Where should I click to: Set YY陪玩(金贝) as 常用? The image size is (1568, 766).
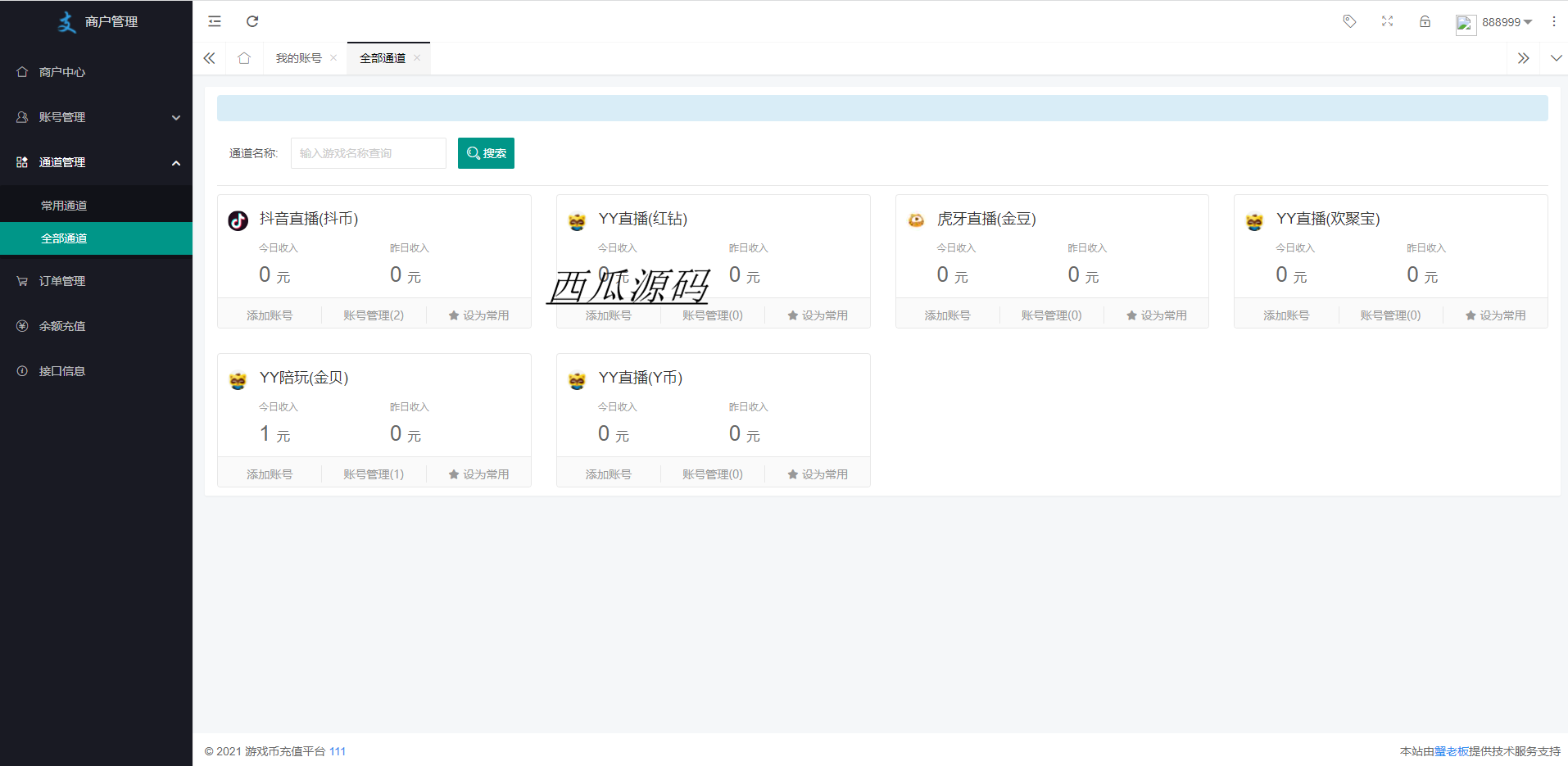point(479,474)
